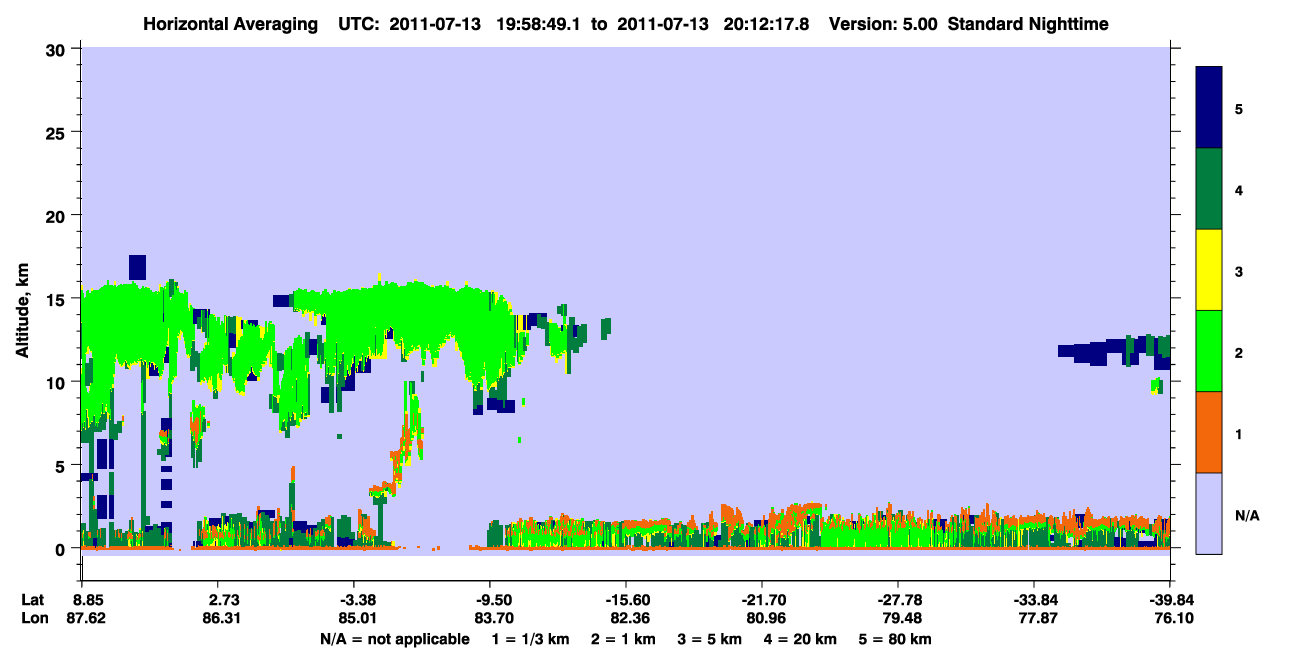
Task: Click the colorbar label '2'
Action: tap(1239, 351)
